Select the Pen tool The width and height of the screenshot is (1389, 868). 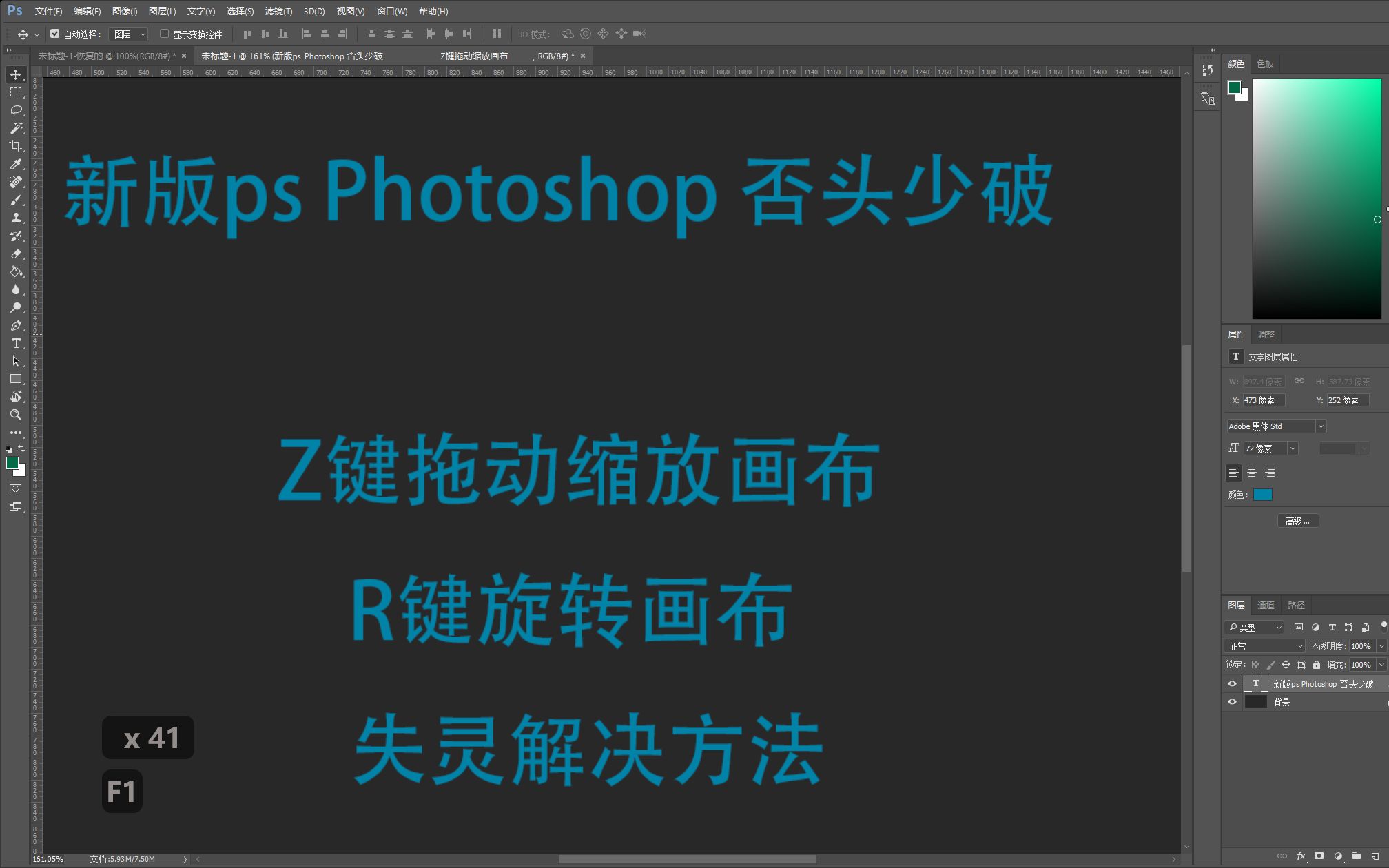click(16, 325)
